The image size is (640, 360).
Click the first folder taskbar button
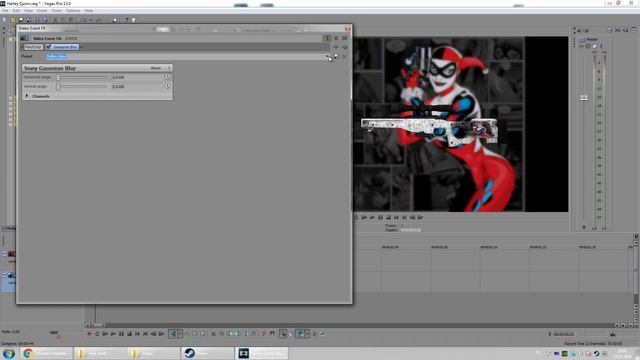click(x=100, y=353)
